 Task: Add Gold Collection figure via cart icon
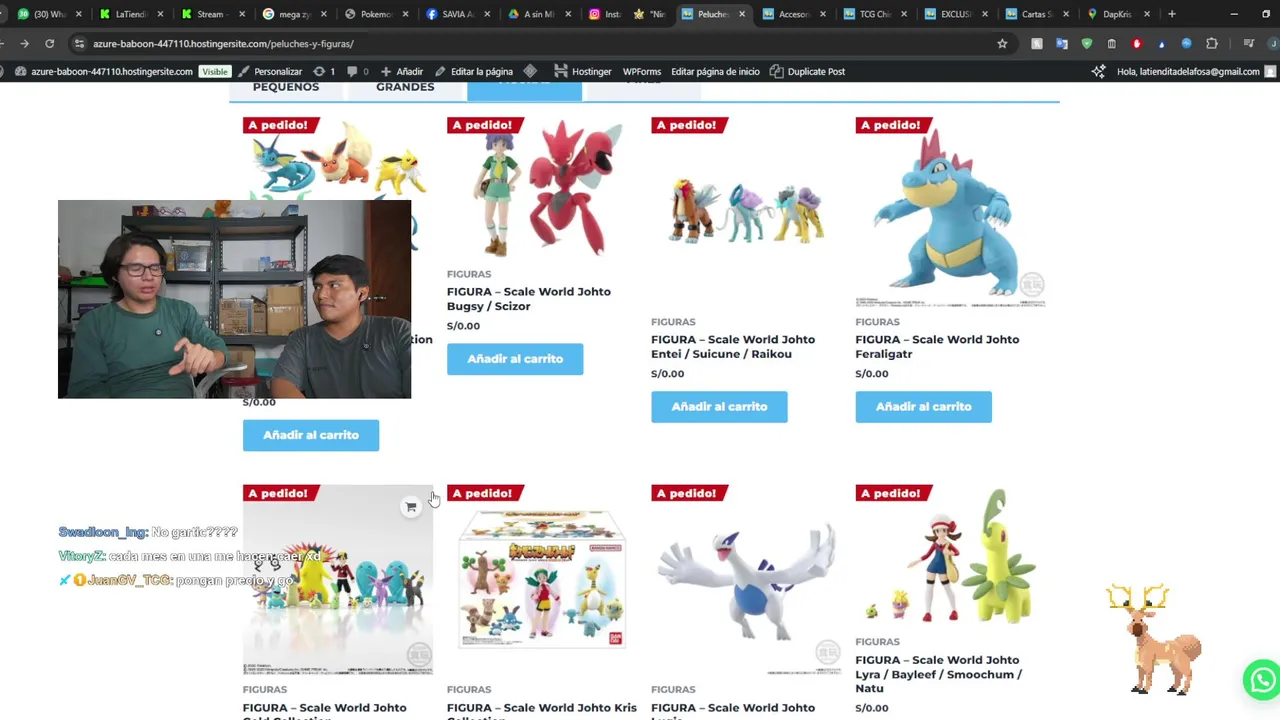410,507
